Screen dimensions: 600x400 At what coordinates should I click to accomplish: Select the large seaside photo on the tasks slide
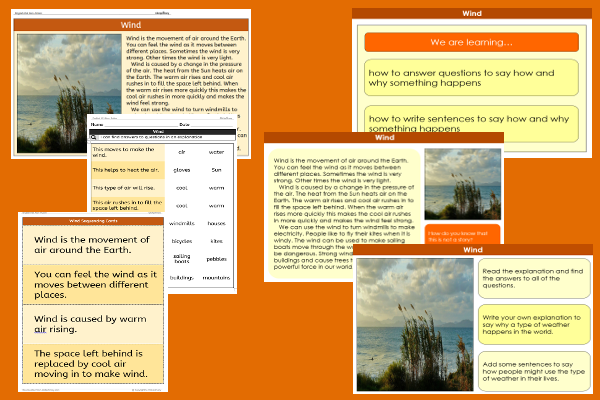point(415,325)
